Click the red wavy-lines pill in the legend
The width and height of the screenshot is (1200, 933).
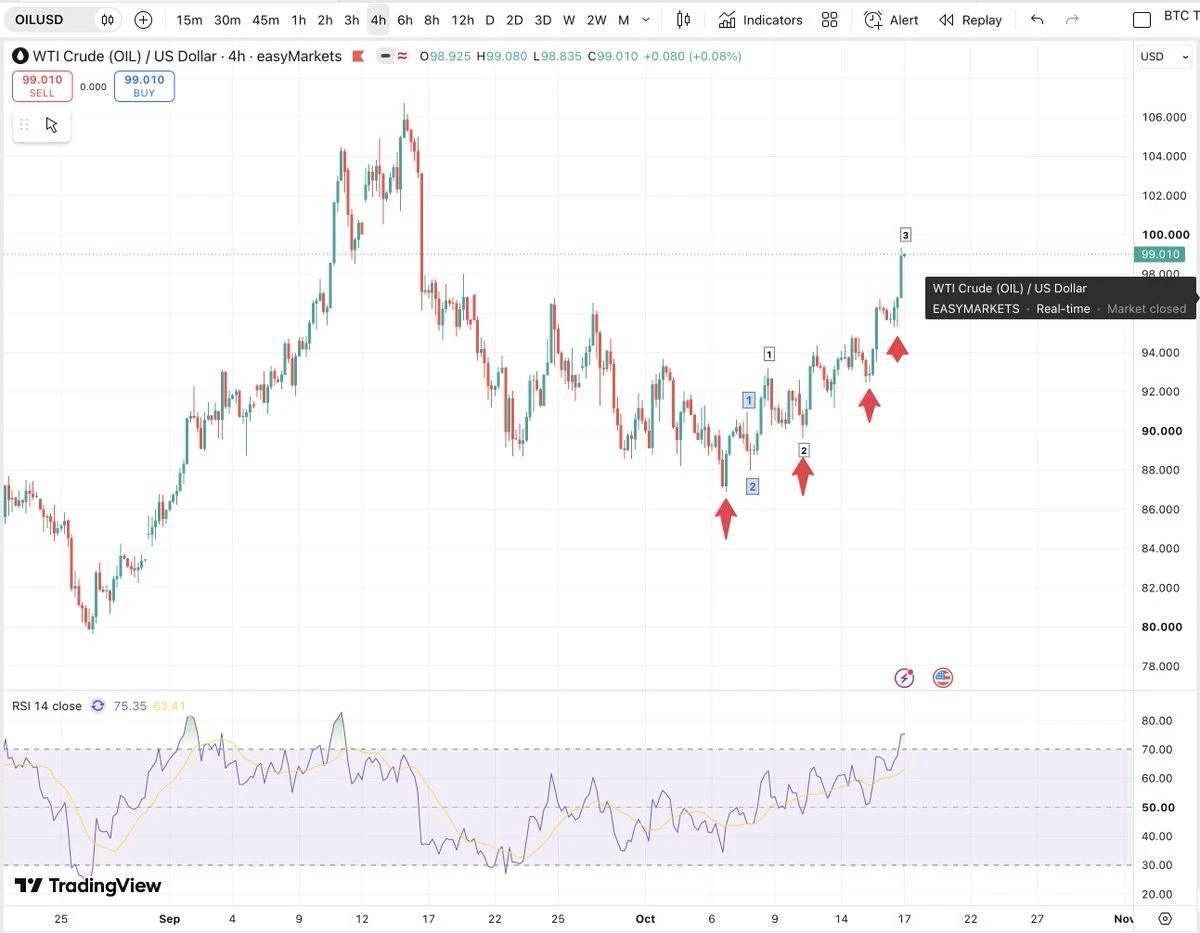click(x=403, y=56)
